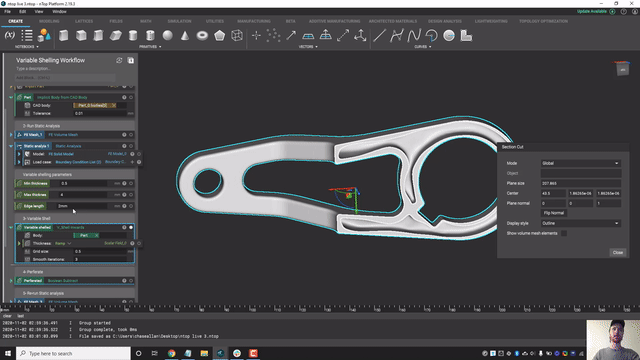Choose the Point cloud tool icon
The width and height of the screenshot is (640, 360).
click(273, 36)
